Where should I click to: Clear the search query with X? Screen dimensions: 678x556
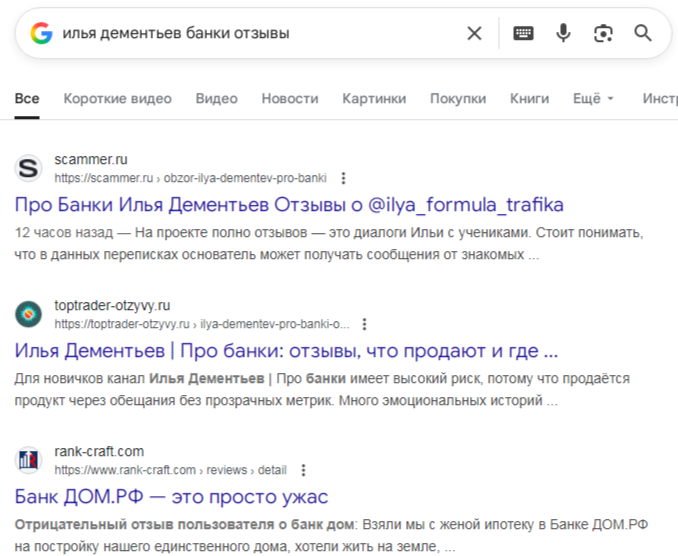(x=474, y=33)
